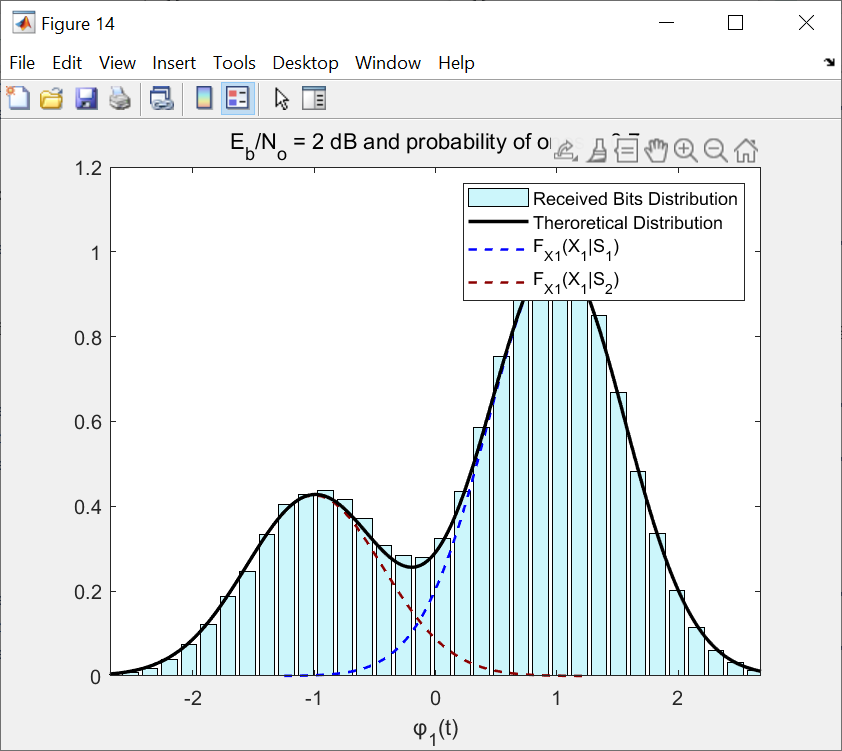Print Figure 14
842x751 pixels.
pyautogui.click(x=120, y=98)
